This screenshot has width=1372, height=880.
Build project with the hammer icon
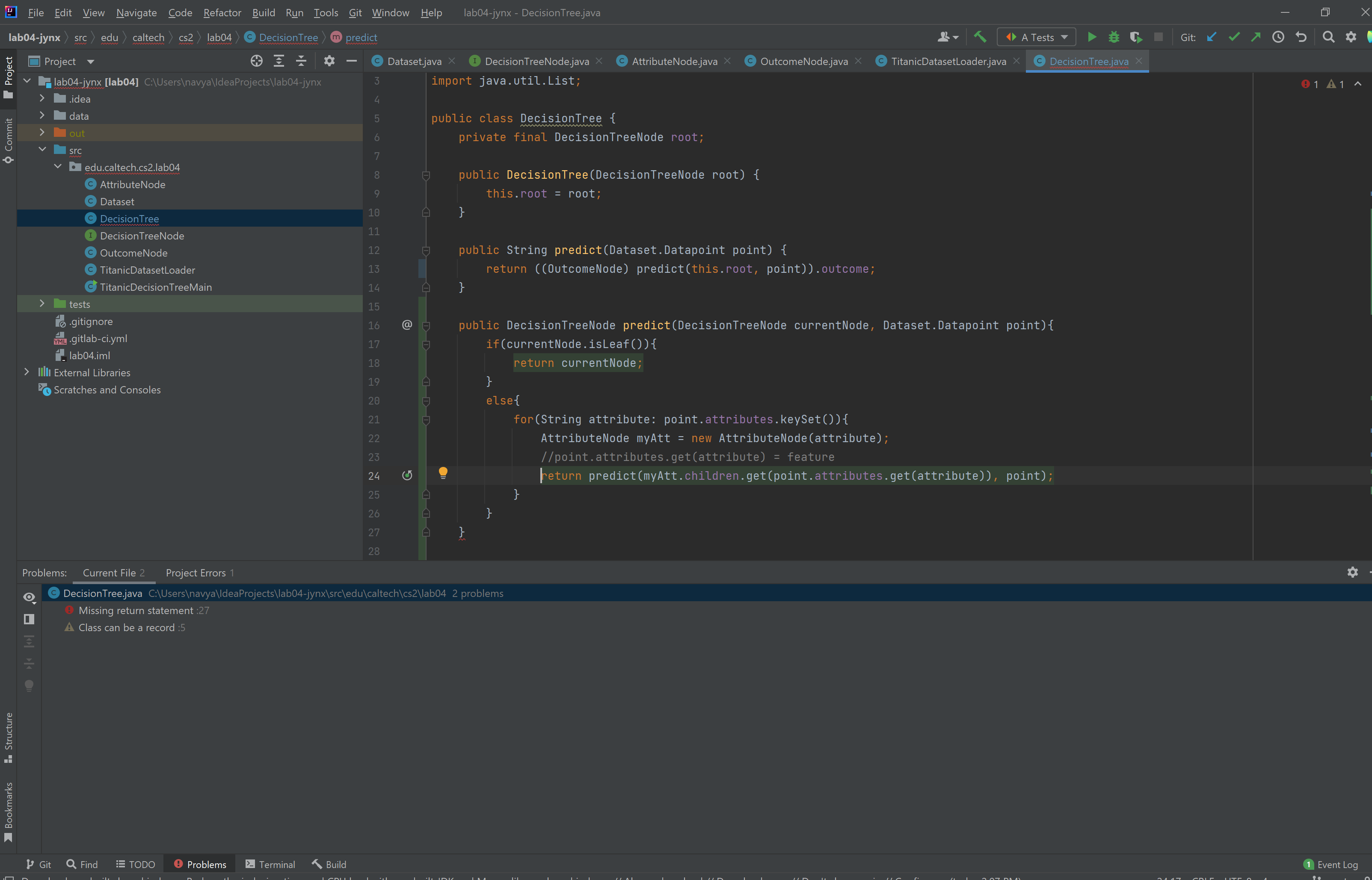pyautogui.click(x=980, y=37)
